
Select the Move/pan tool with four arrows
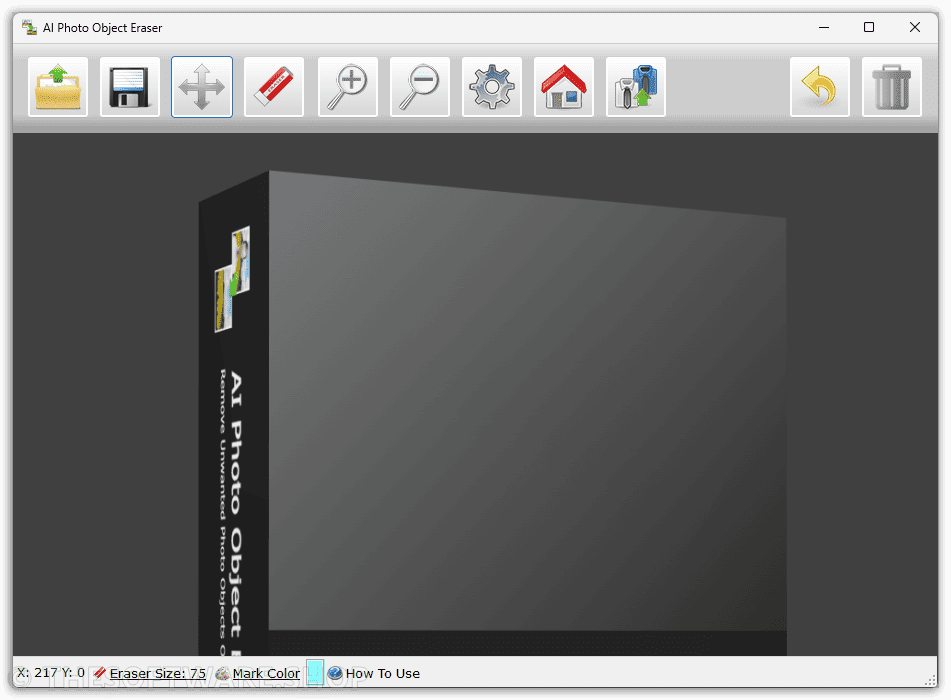click(202, 87)
